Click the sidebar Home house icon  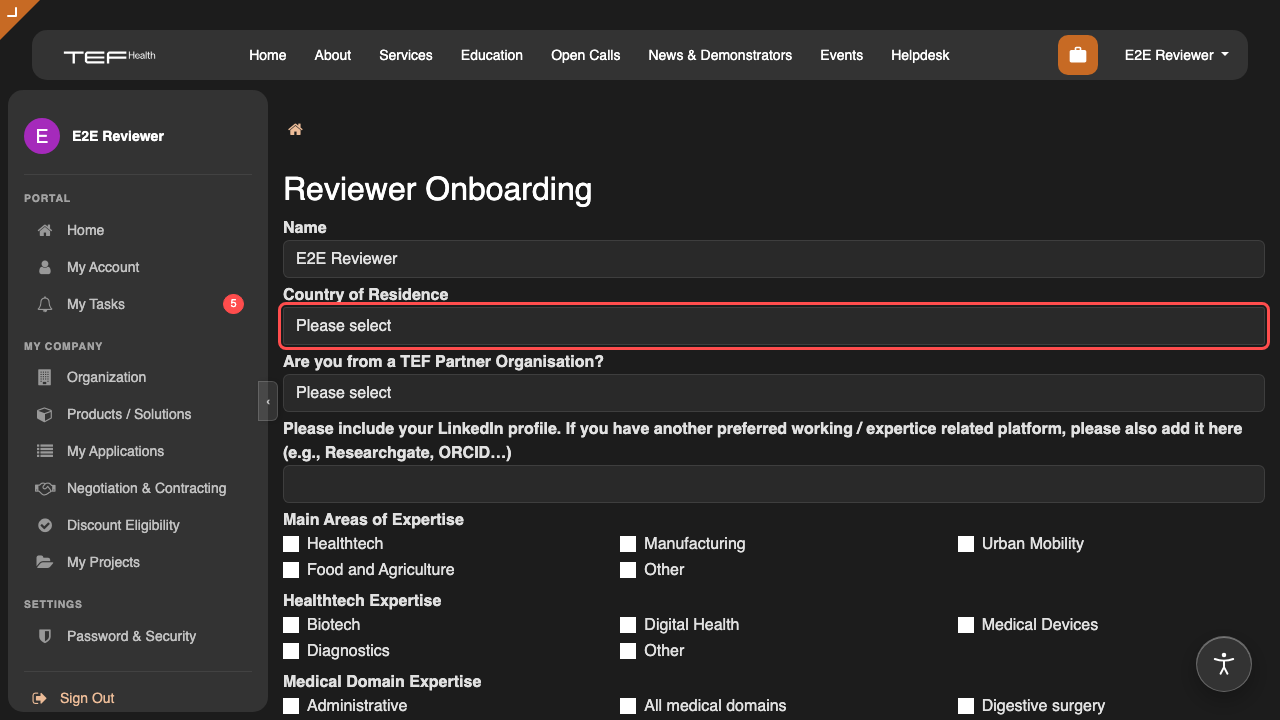click(44, 230)
